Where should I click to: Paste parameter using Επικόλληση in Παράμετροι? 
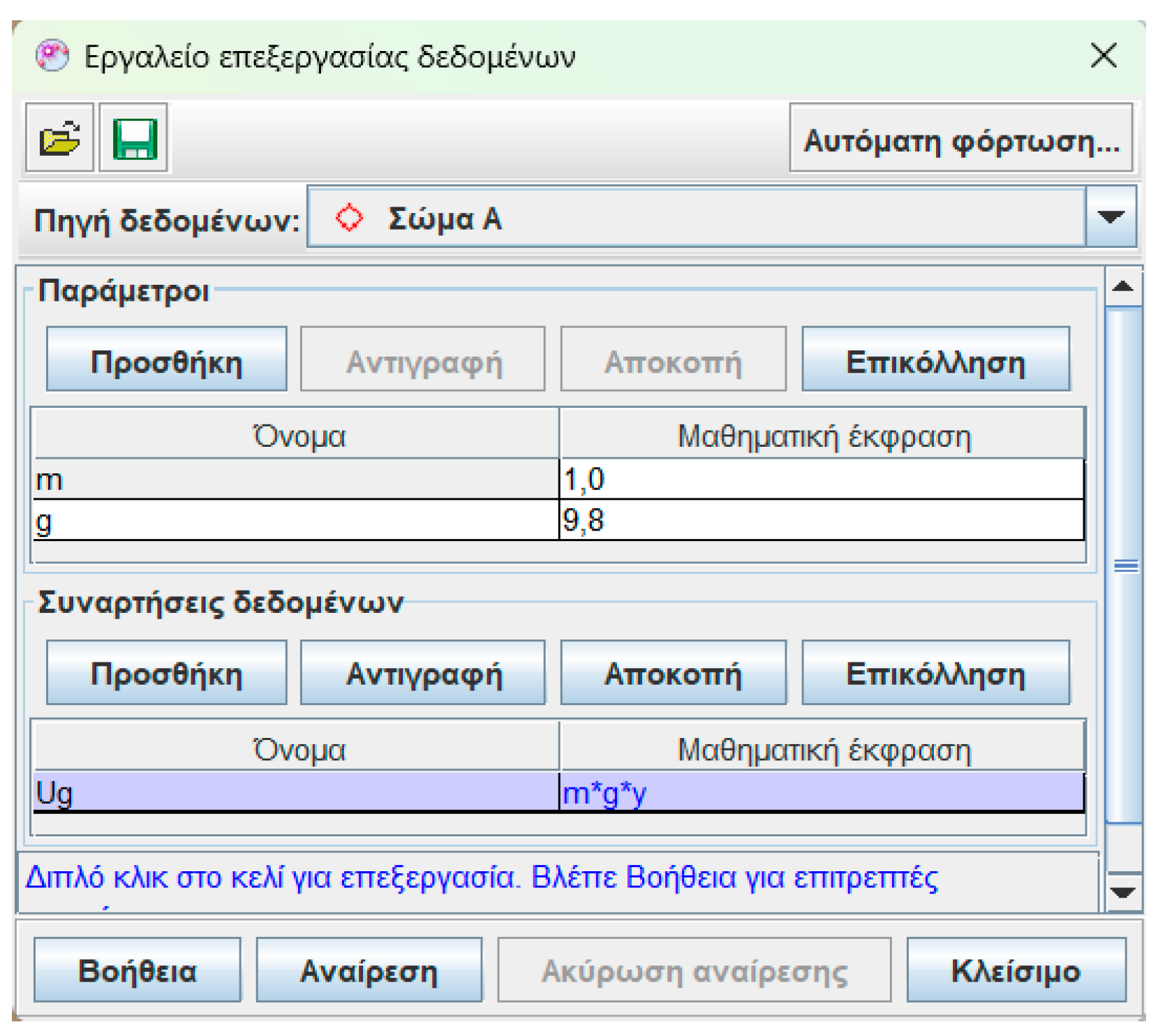pyautogui.click(x=935, y=360)
